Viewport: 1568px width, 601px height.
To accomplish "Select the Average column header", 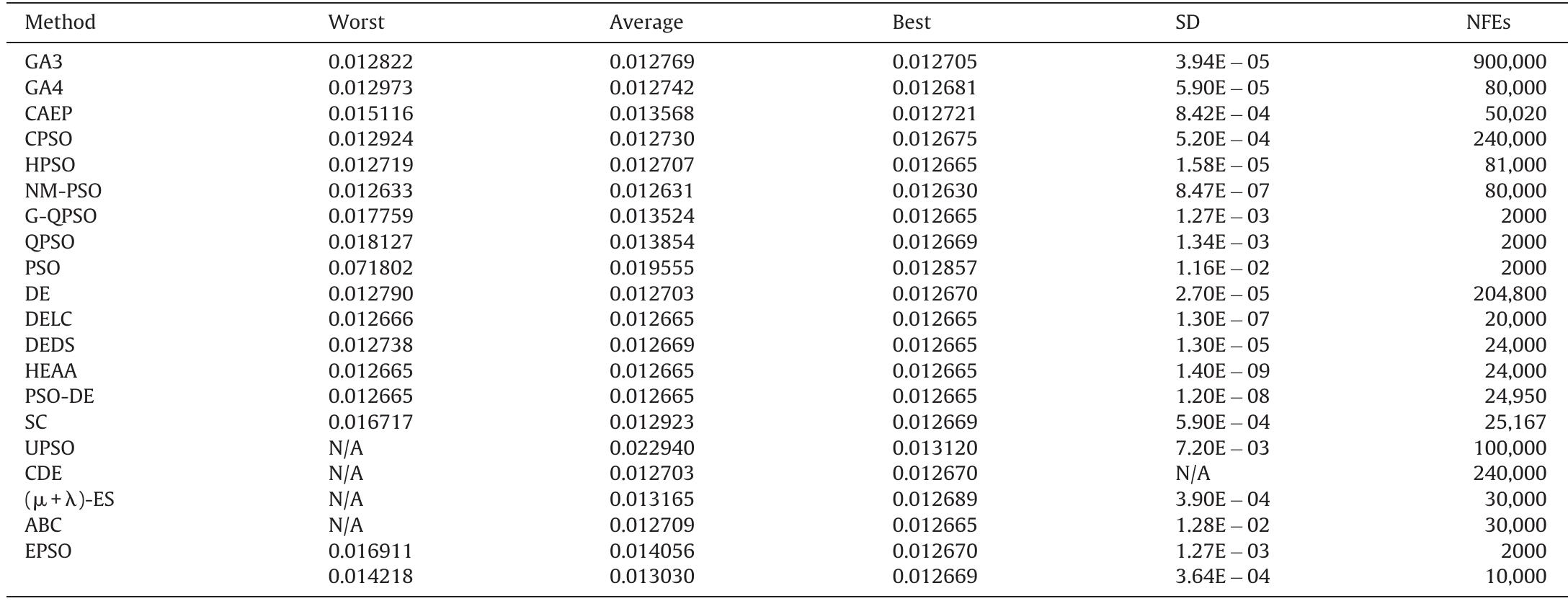I will [x=646, y=22].
